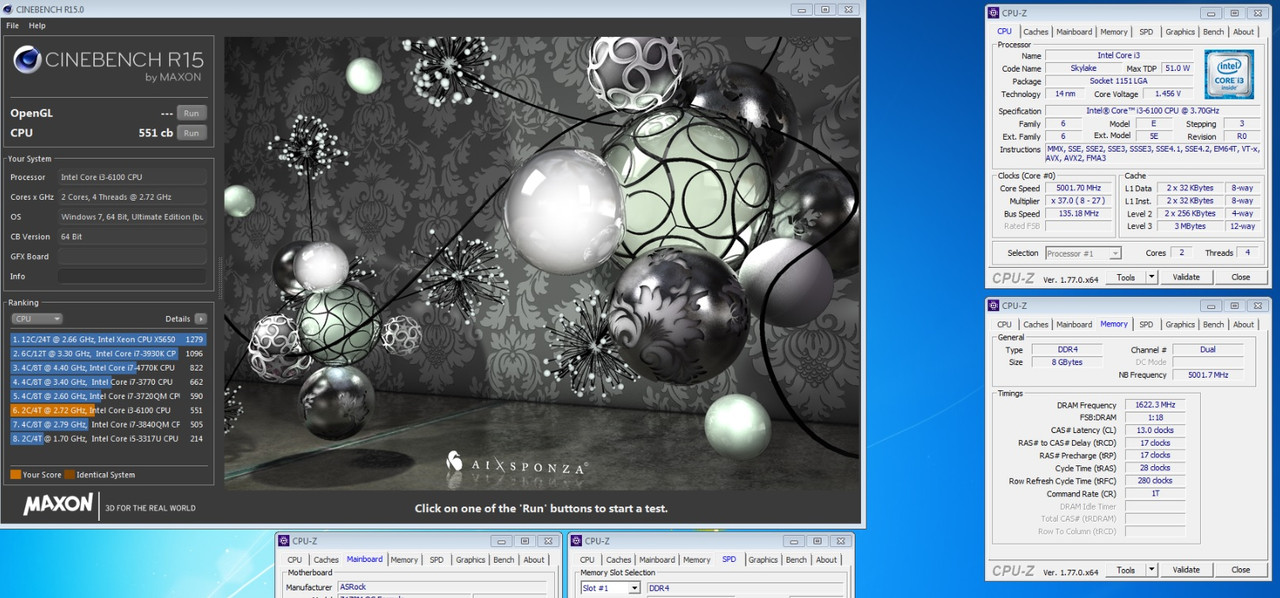1280x598 pixels.
Task: Click the CPU-Z icon in Memory window title bar
Action: coord(993,305)
